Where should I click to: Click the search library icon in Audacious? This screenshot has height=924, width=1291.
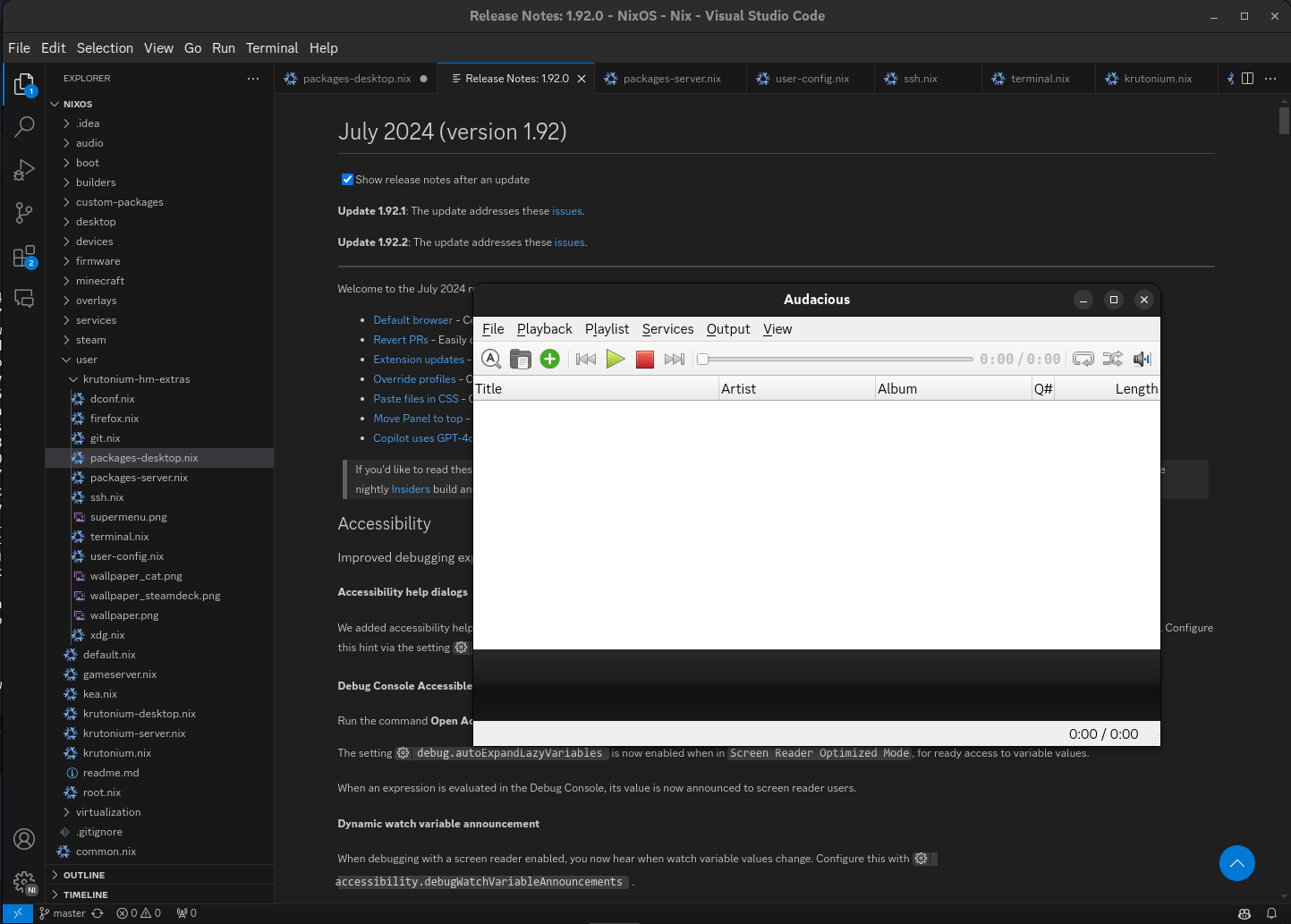point(491,359)
